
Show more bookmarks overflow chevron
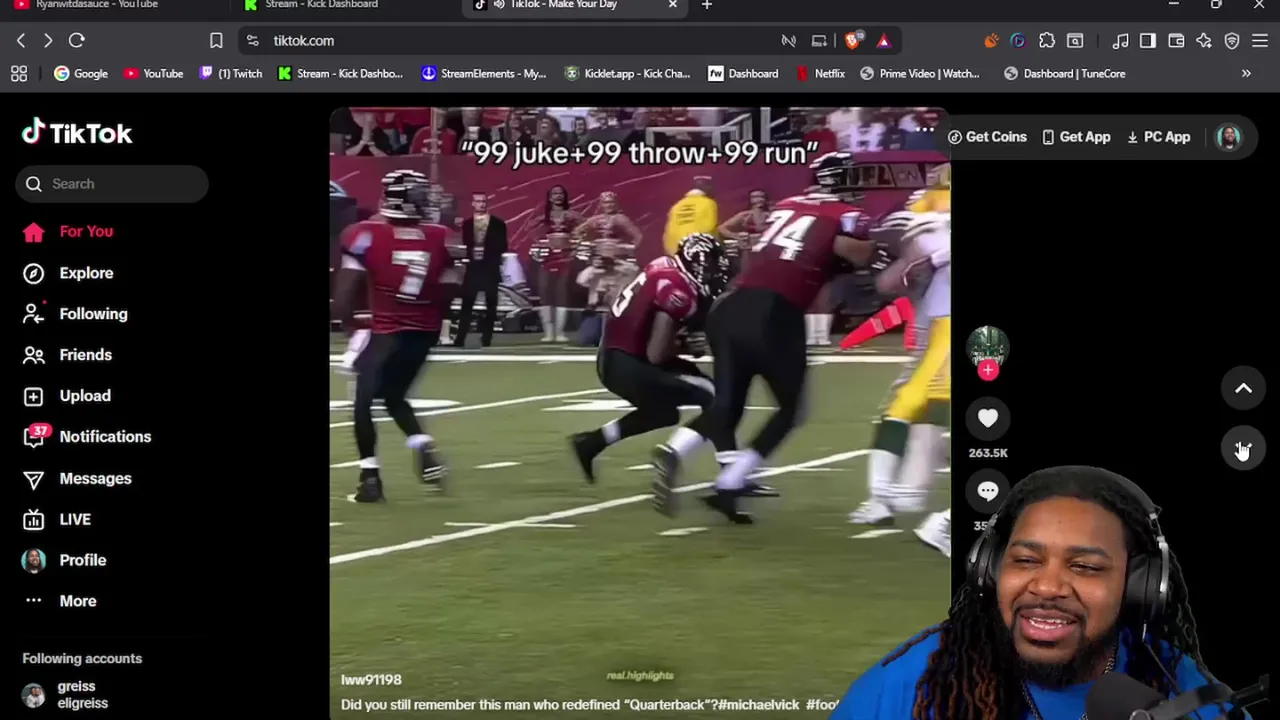pyautogui.click(x=1246, y=74)
